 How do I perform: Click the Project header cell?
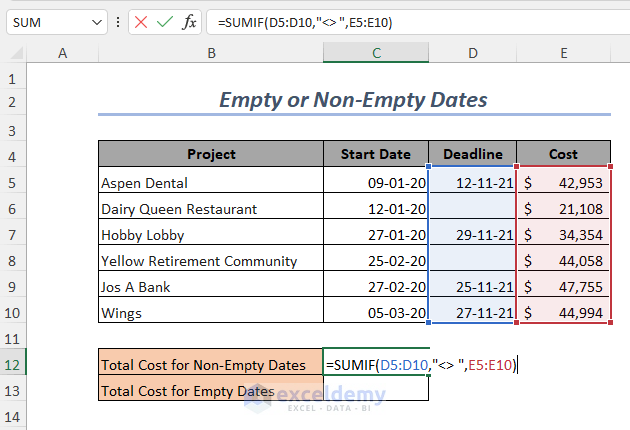[211, 154]
